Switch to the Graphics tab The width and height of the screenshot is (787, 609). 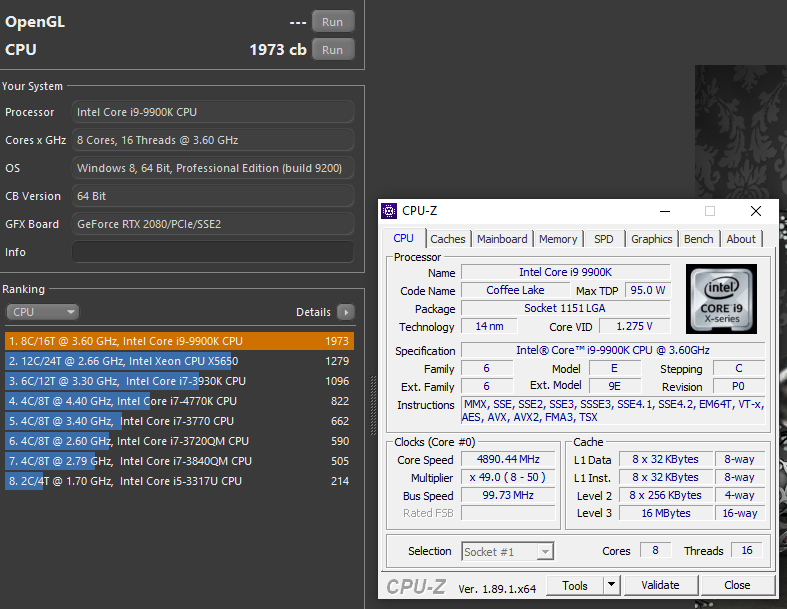tap(651, 239)
